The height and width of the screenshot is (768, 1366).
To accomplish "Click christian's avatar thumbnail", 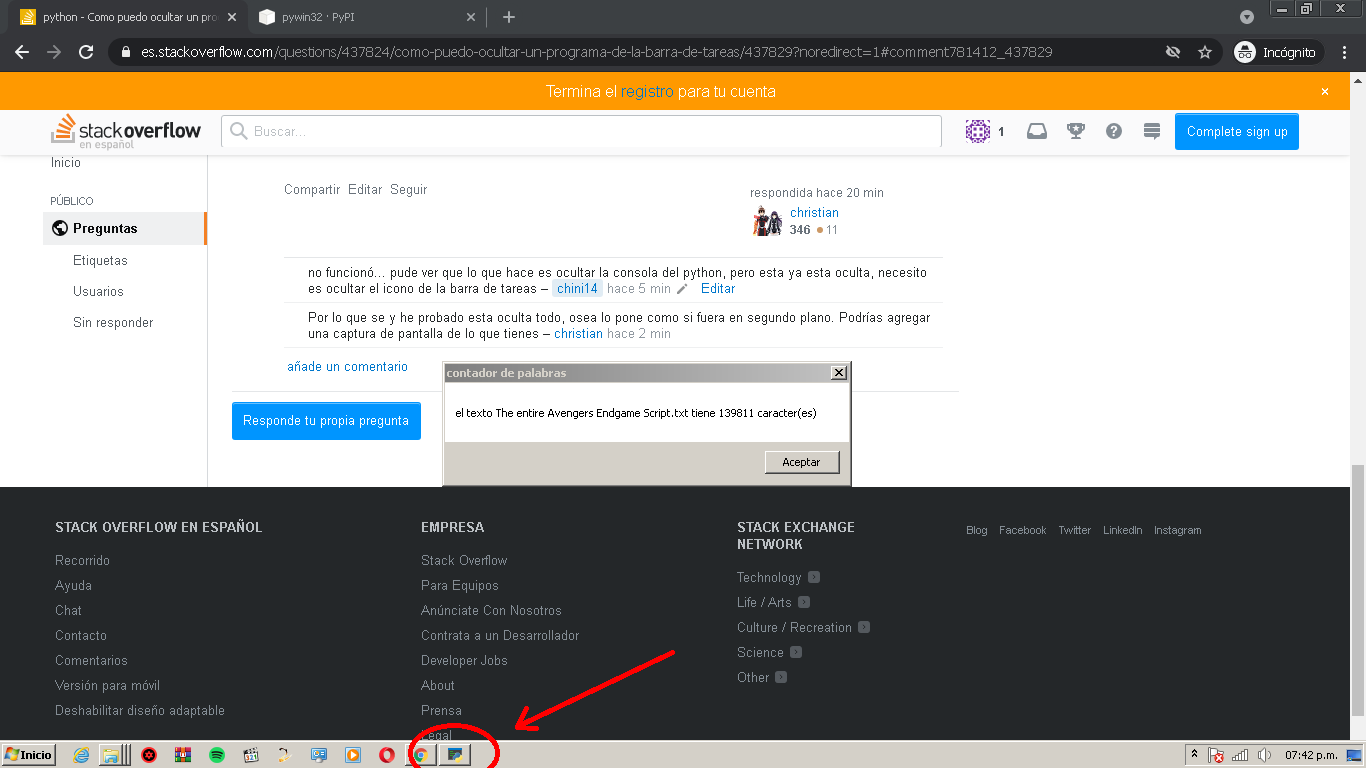I will point(767,220).
